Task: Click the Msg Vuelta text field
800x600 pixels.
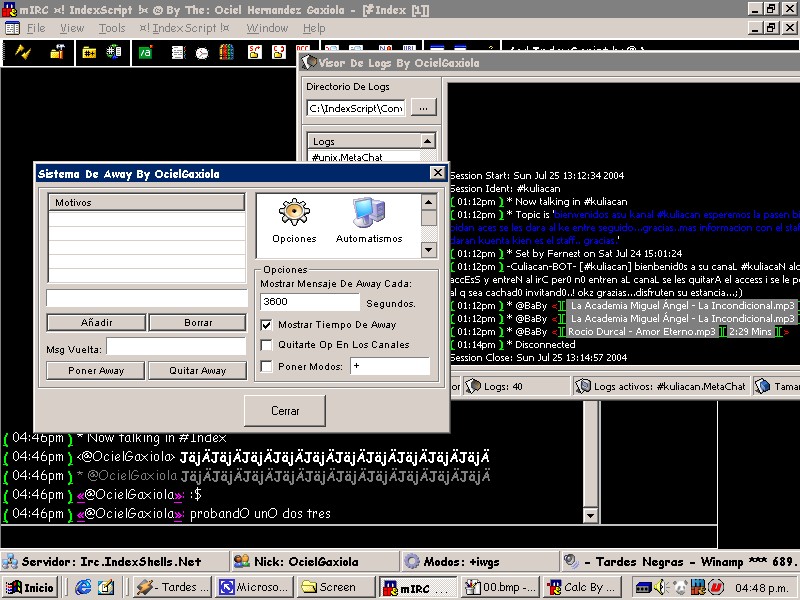Action: (x=176, y=347)
